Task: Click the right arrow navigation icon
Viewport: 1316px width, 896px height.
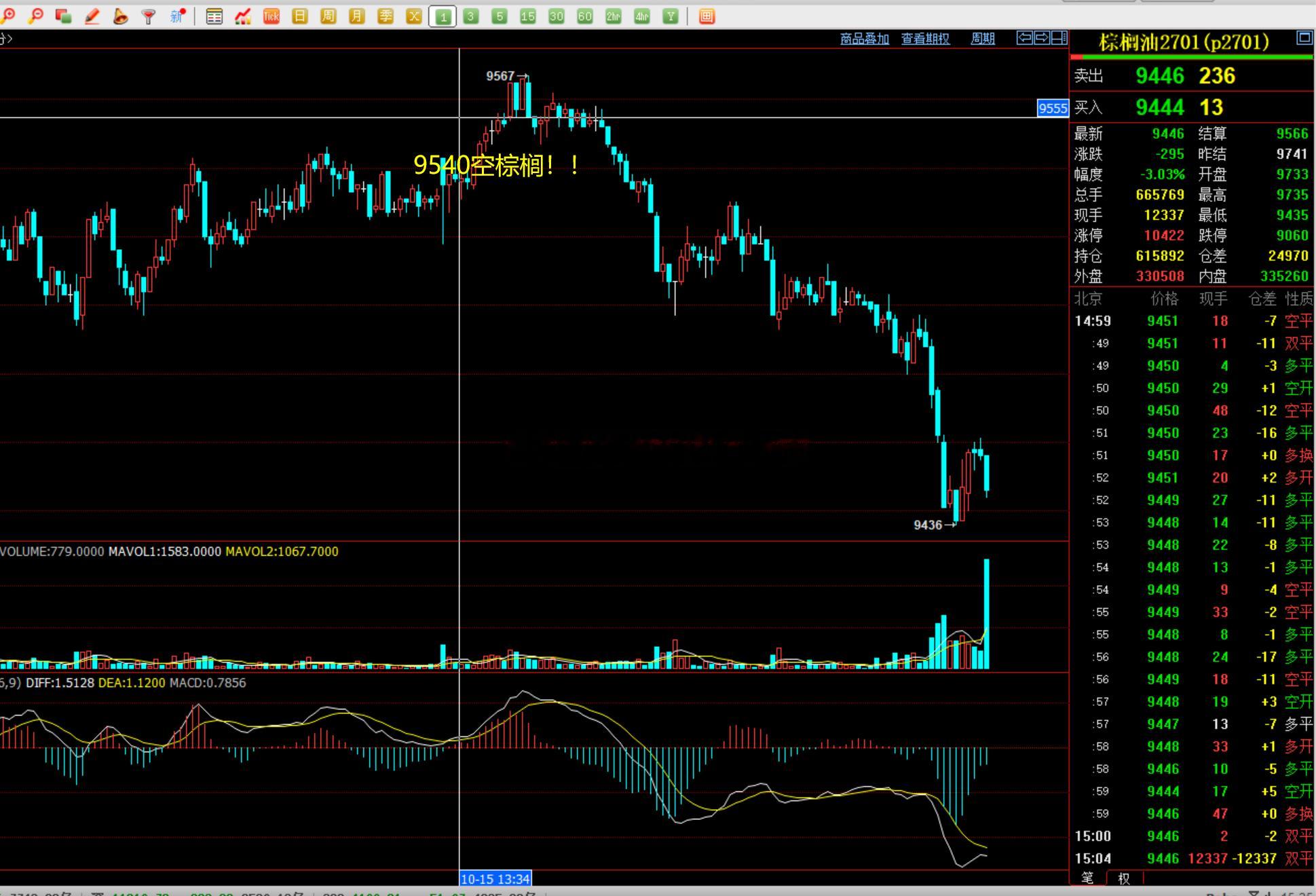Action: [1042, 38]
